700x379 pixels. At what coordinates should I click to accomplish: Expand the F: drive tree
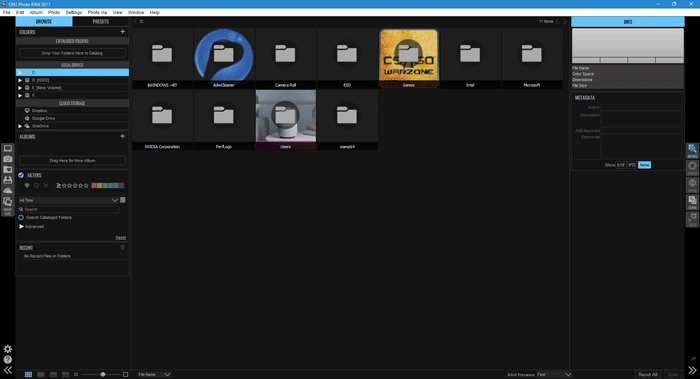click(x=20, y=96)
